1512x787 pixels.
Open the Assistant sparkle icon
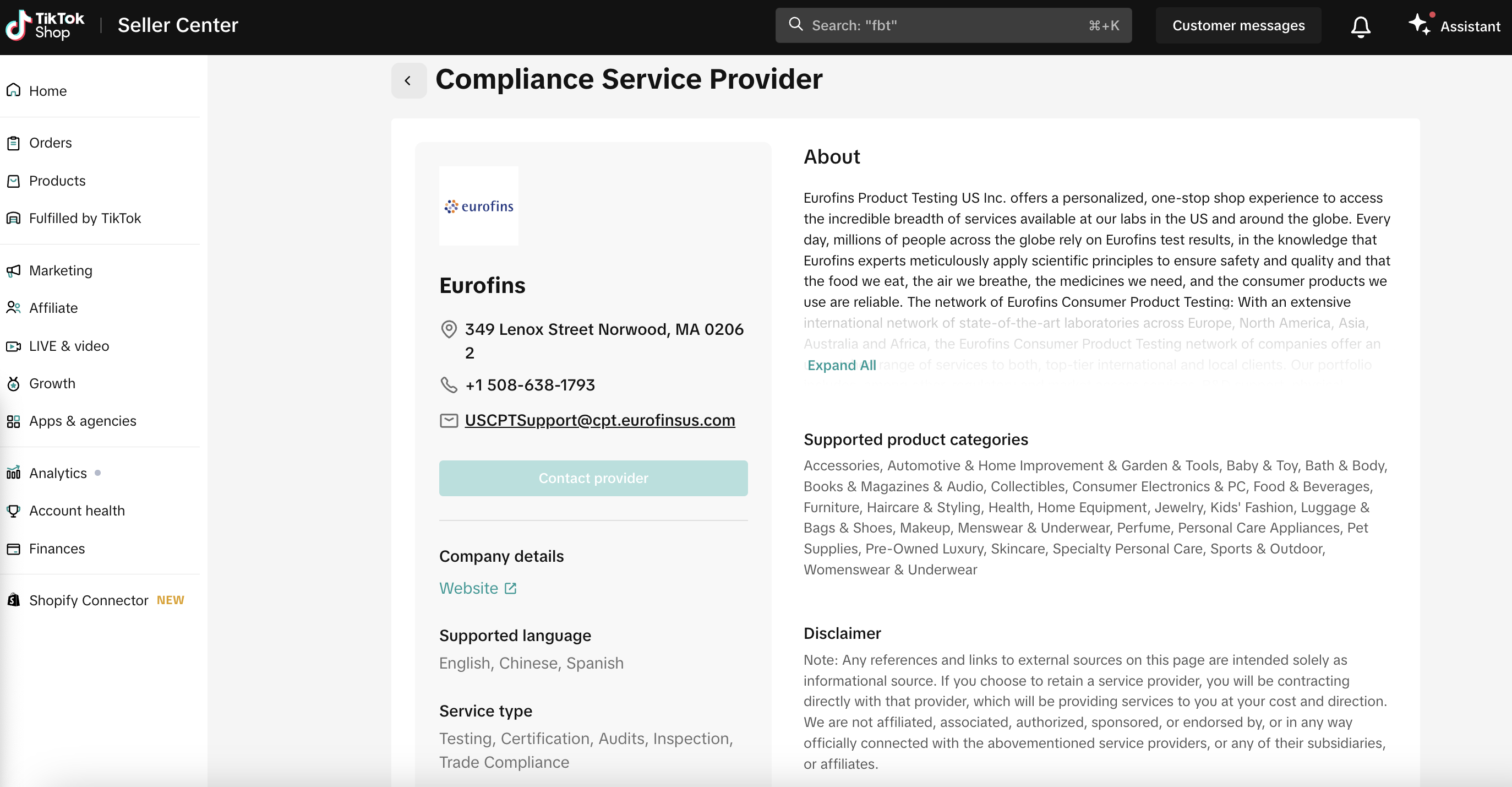(1420, 25)
